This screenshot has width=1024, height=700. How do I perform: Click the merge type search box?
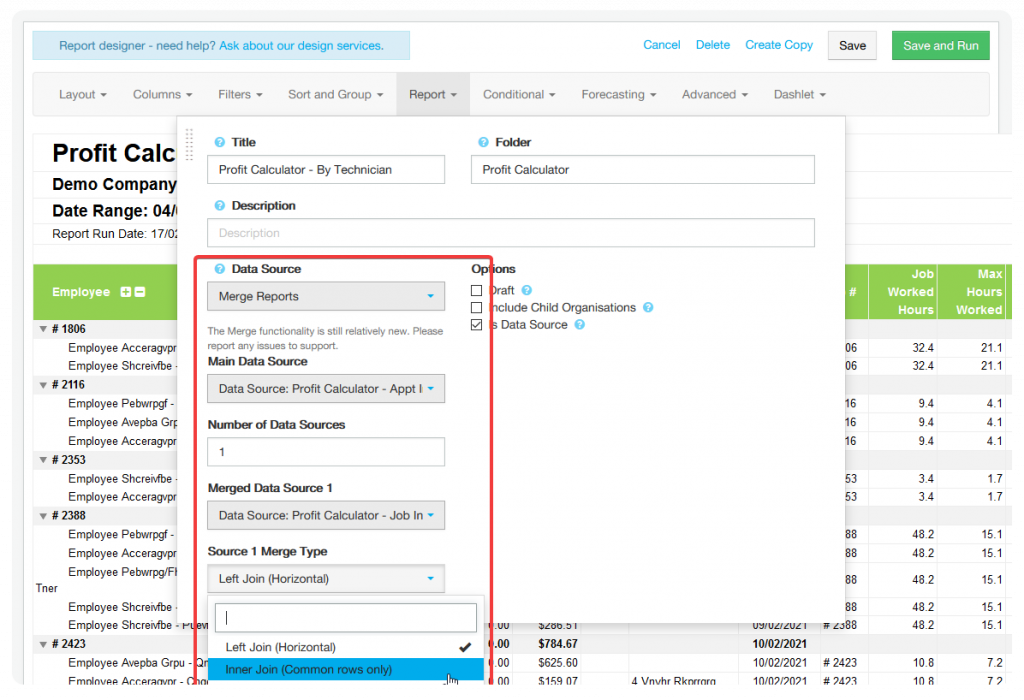coord(345,617)
